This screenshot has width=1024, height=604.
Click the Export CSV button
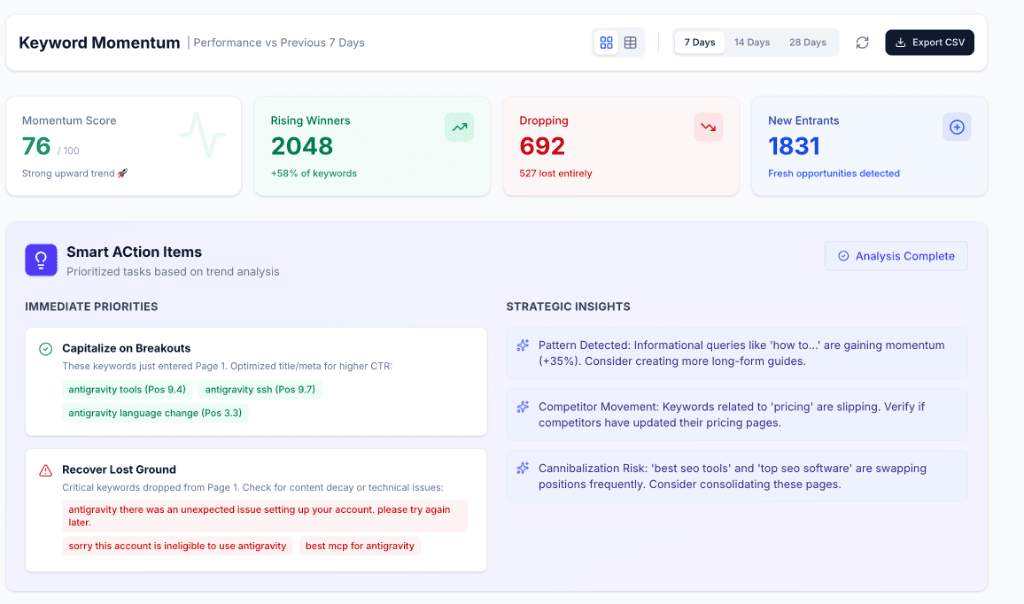point(929,42)
